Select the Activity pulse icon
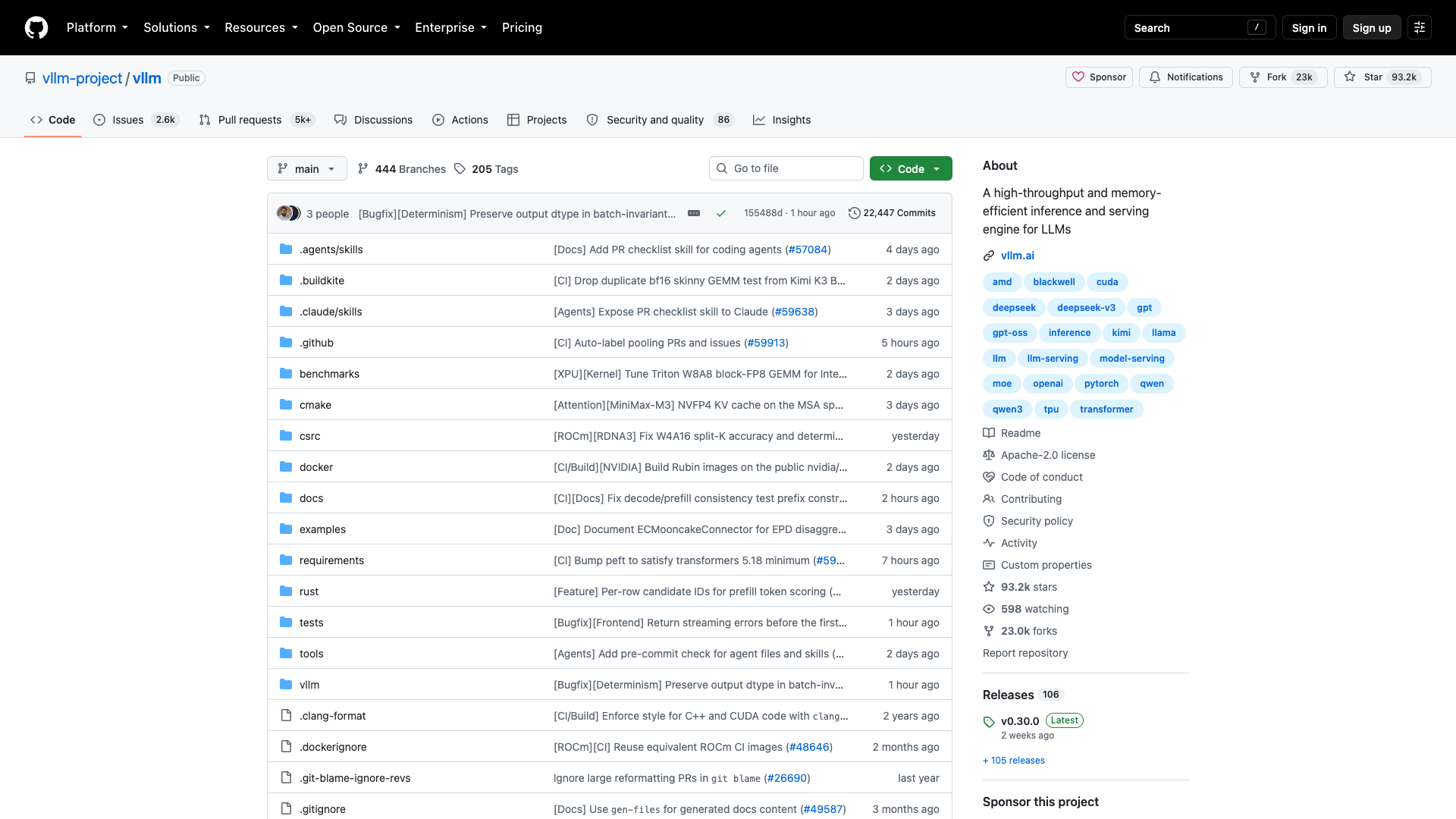Viewport: 1456px width, 819px height. pos(989,543)
